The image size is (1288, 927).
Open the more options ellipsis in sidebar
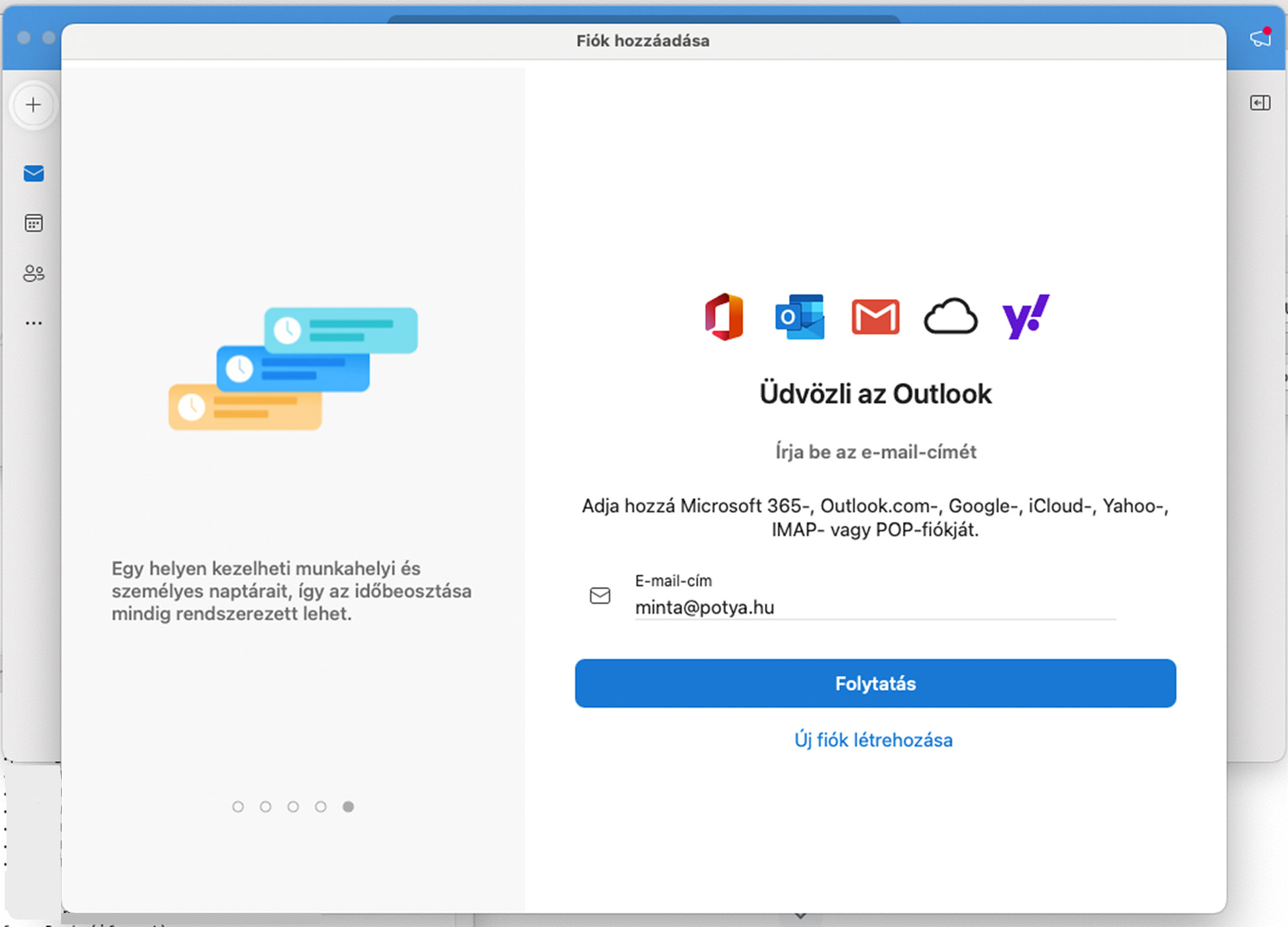34,323
